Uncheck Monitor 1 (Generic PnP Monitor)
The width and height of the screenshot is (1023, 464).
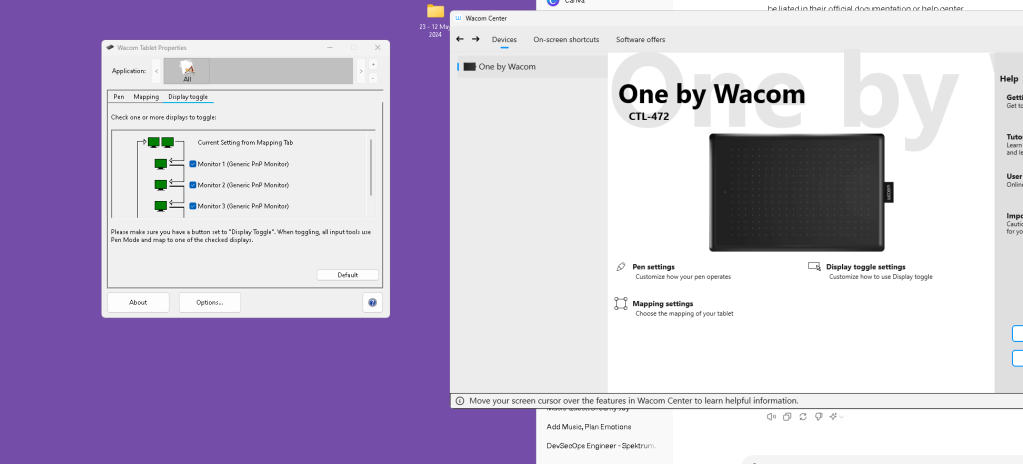point(192,164)
